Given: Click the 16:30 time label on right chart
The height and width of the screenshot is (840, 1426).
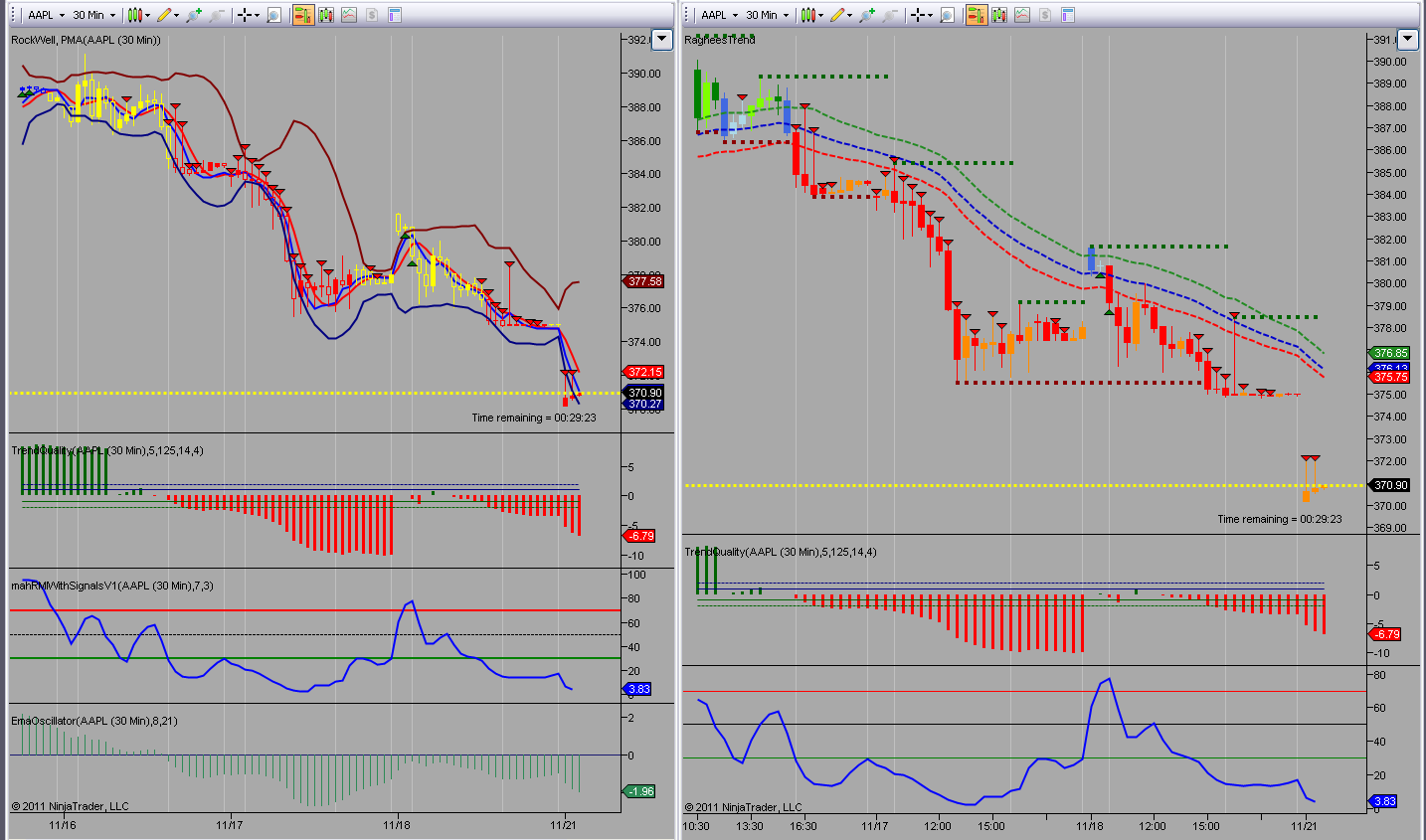Looking at the screenshot, I should click(x=803, y=826).
